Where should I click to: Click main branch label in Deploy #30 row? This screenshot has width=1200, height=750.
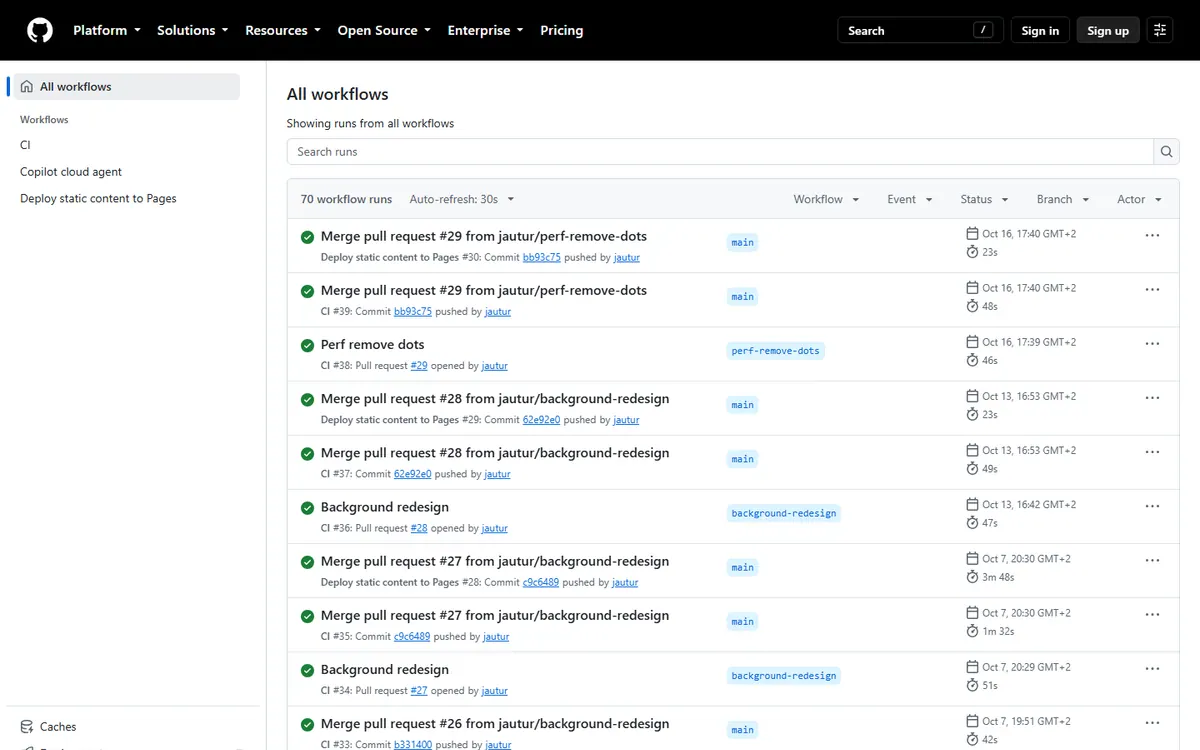tap(743, 243)
